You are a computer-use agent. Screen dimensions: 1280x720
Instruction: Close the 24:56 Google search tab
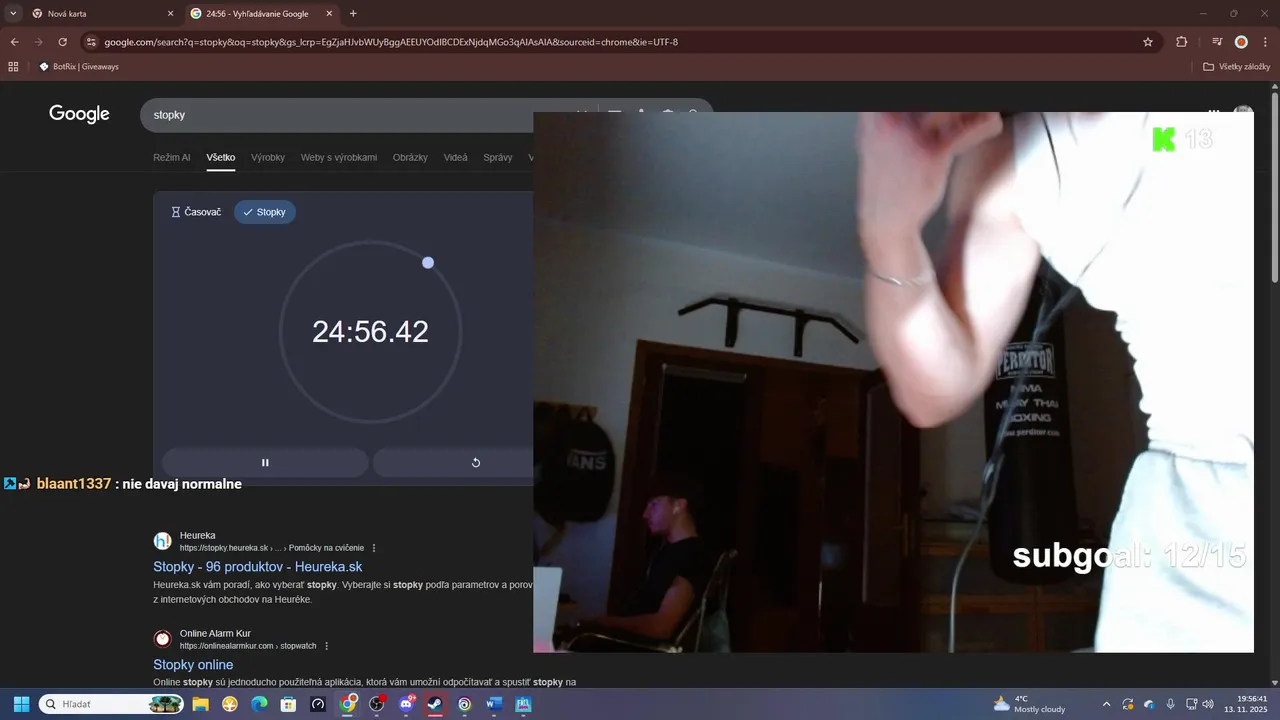[x=328, y=14]
